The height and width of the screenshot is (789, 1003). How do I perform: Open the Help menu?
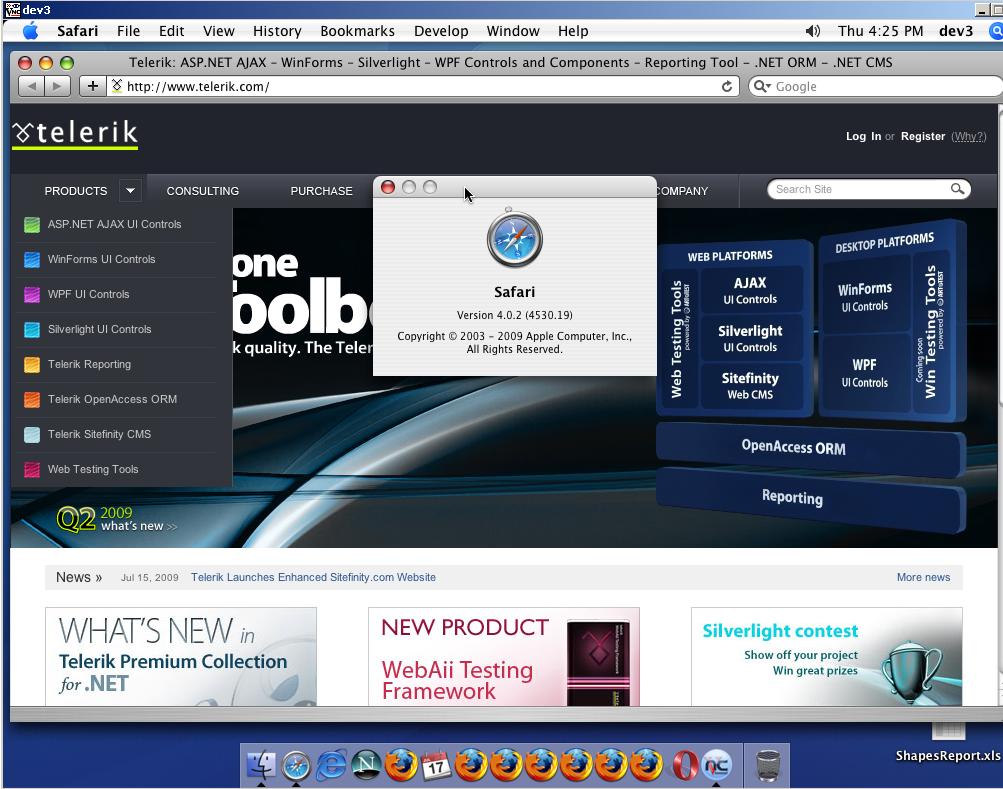click(573, 31)
